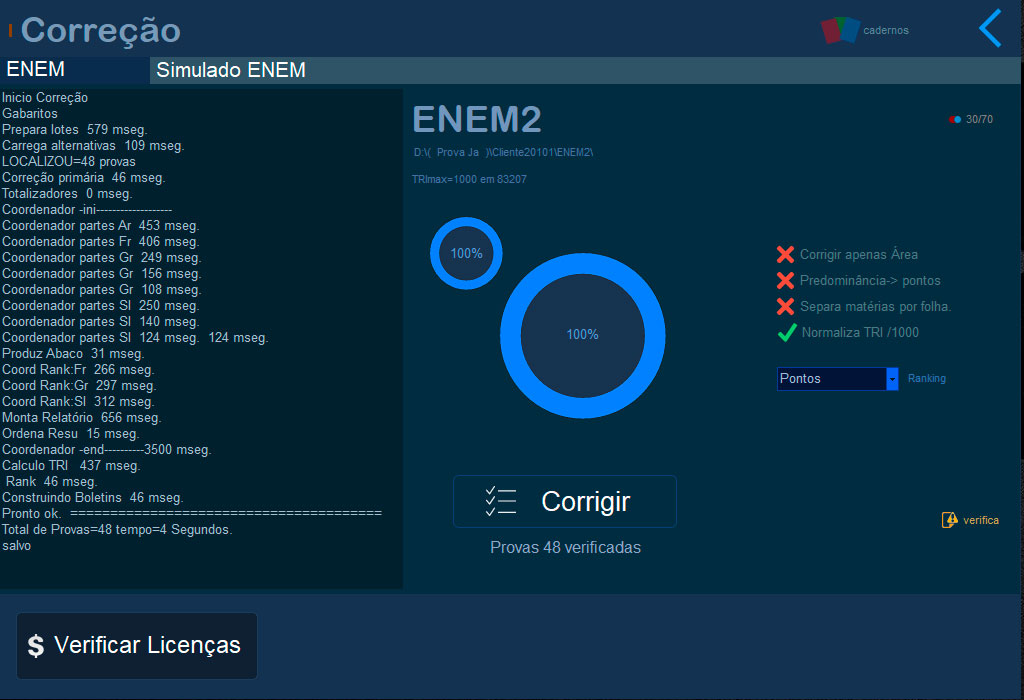The image size is (1024, 700).
Task: Click the verifica link
Action: tap(981, 520)
